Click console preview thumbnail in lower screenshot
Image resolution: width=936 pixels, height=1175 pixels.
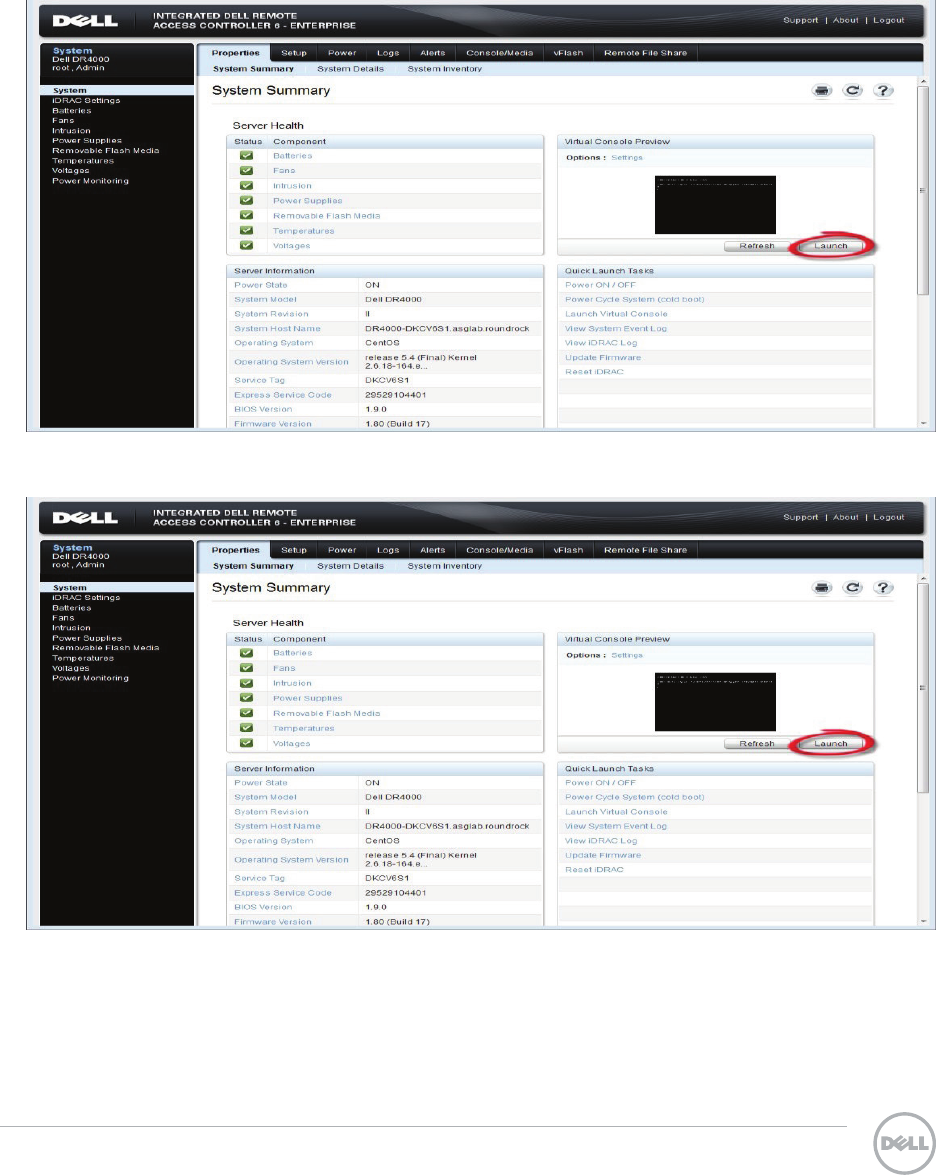pos(715,702)
